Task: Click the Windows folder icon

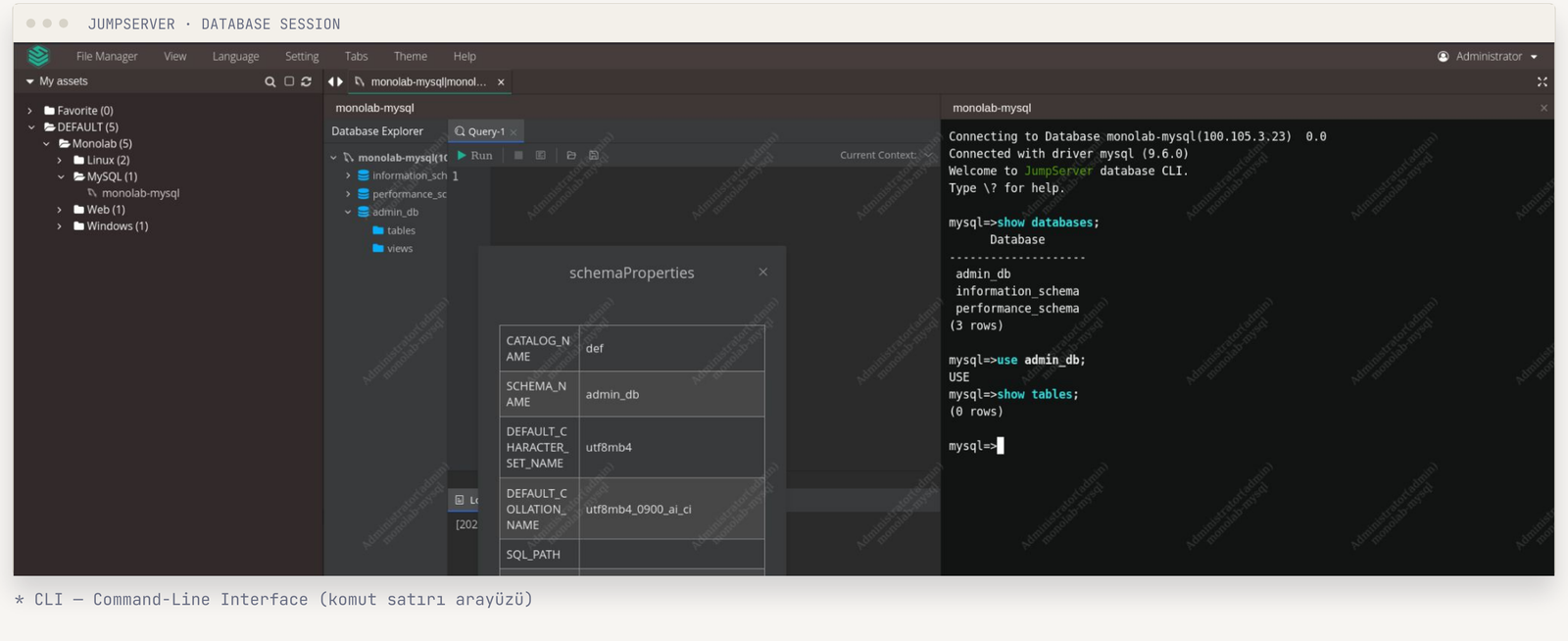Action: pos(78,225)
